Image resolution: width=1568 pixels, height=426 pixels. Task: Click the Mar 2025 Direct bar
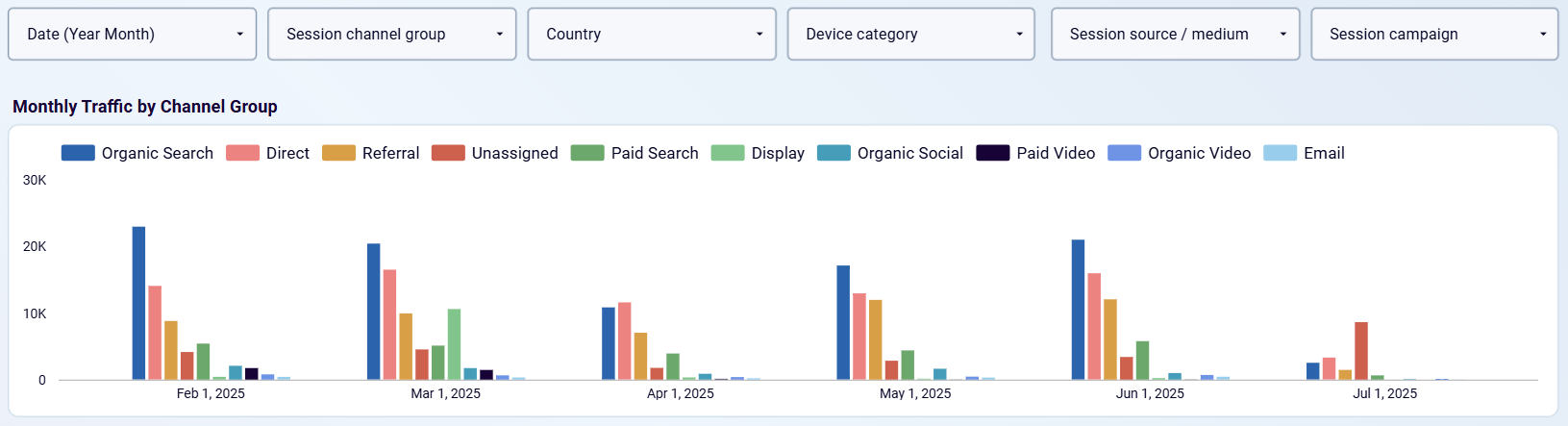pos(389,324)
